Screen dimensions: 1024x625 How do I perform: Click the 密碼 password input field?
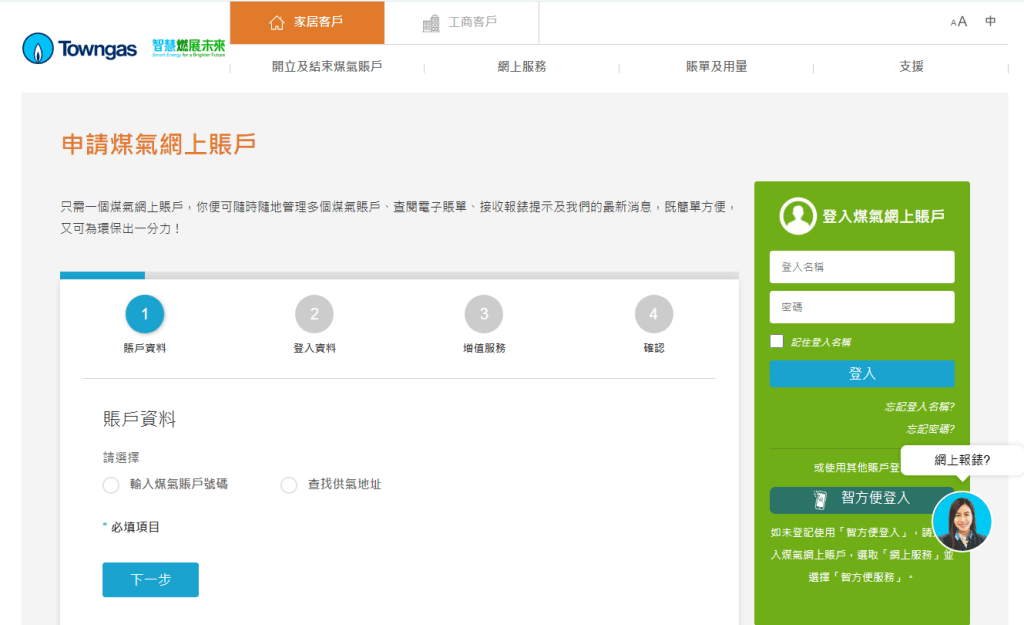coord(861,307)
